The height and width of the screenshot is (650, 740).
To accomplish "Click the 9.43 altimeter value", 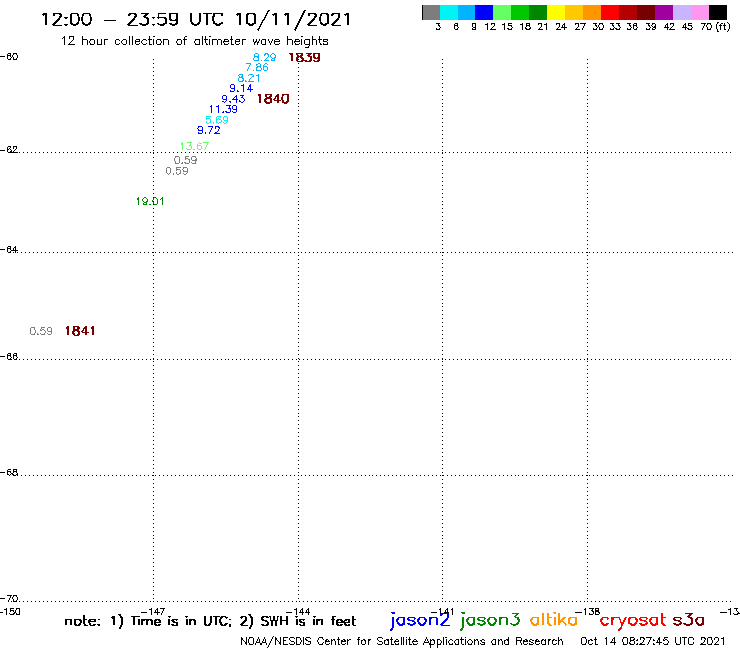I will (x=233, y=99).
